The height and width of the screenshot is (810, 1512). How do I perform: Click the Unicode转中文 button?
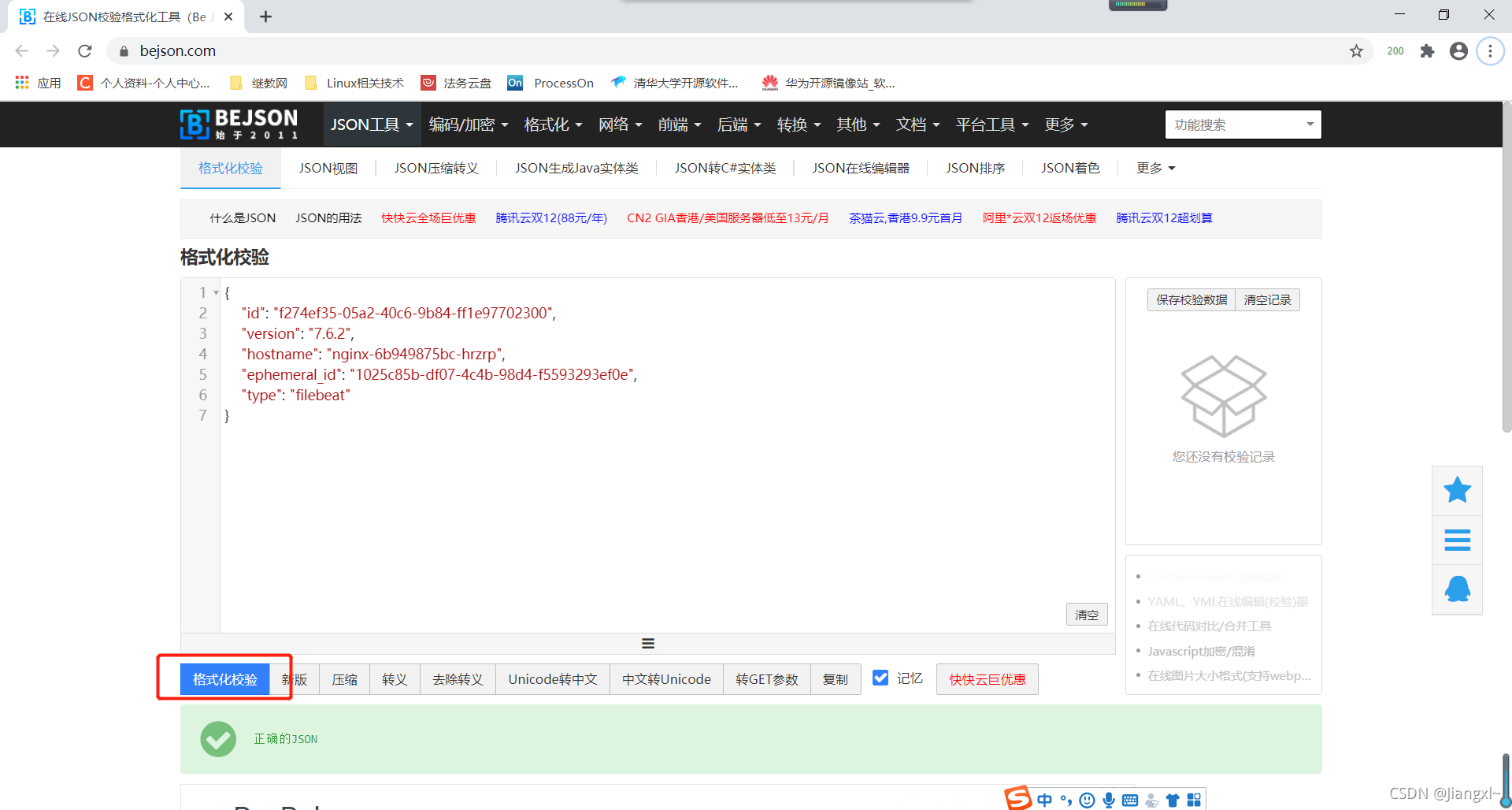[x=553, y=679]
